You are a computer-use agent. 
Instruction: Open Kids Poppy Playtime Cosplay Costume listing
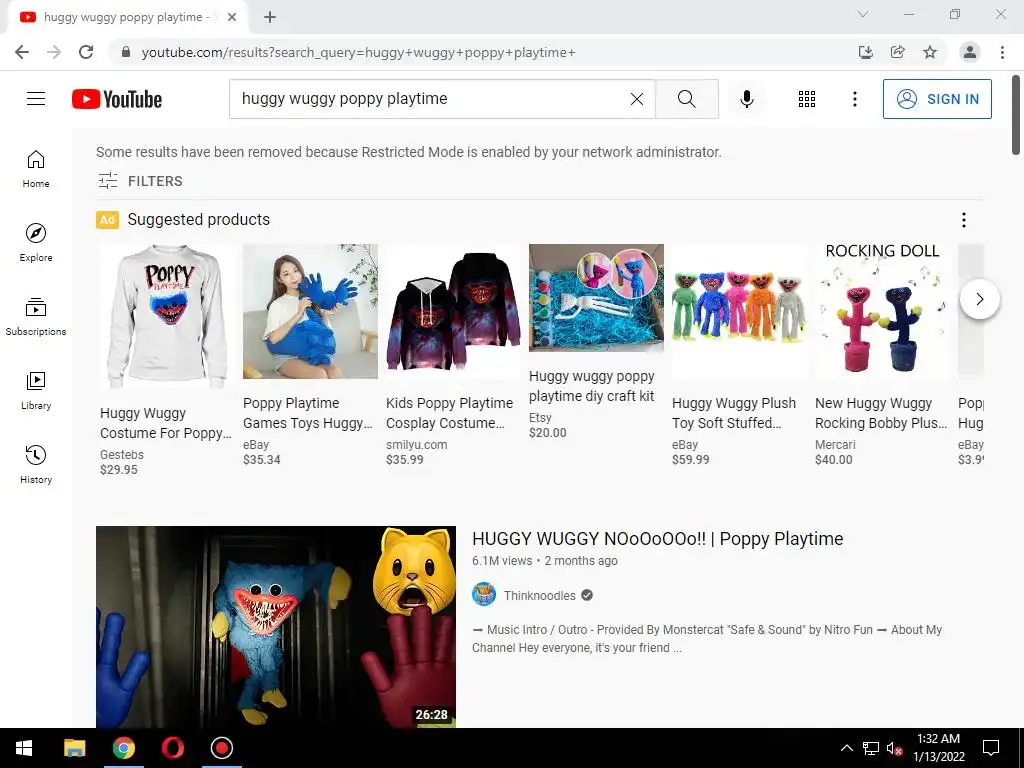point(450,413)
